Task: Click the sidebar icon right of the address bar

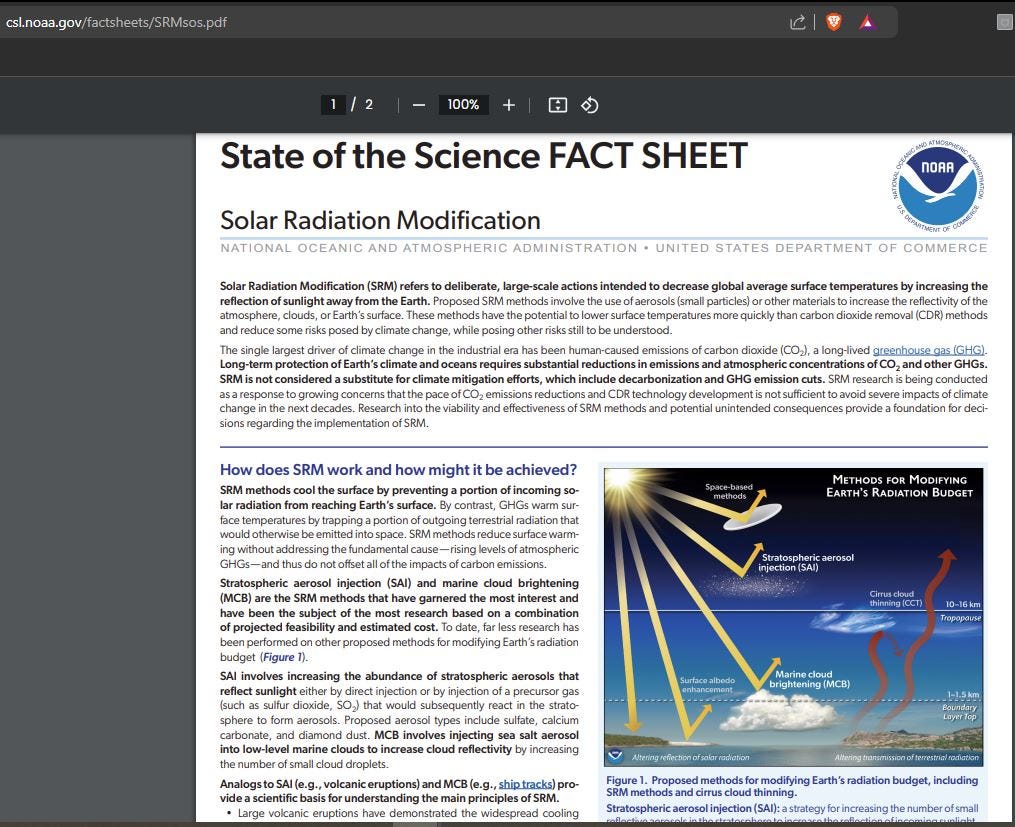Action: (1005, 23)
